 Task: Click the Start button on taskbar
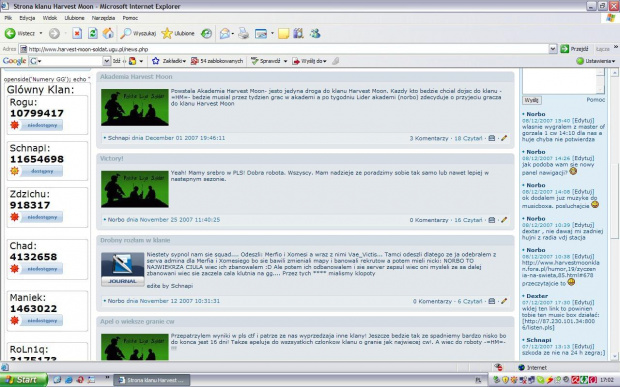[x=23, y=380]
